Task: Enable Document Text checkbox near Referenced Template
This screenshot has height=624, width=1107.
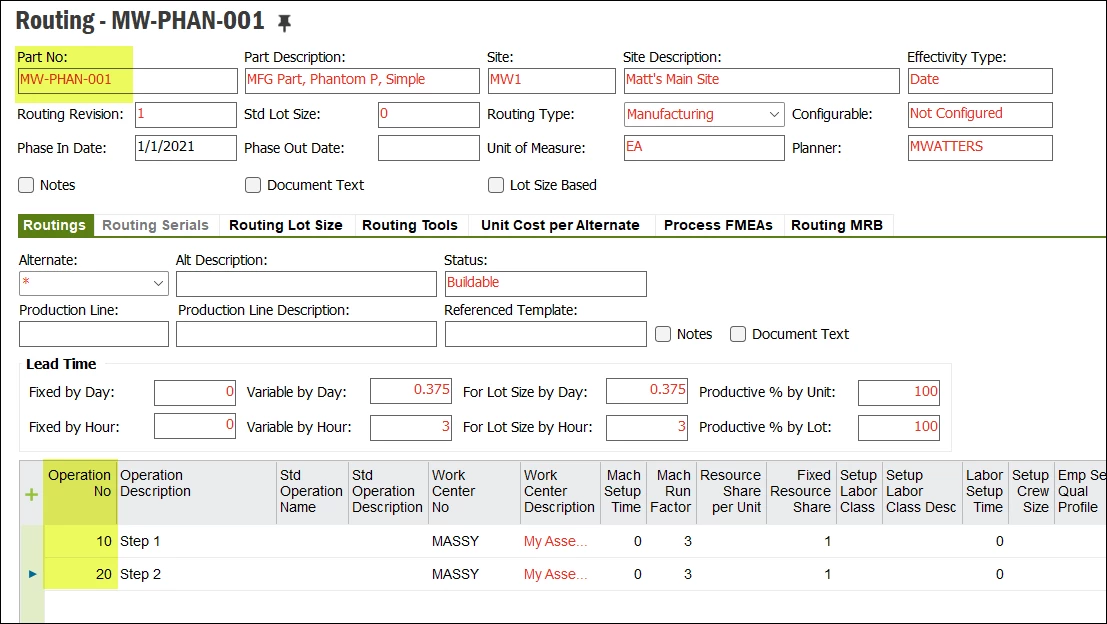Action: [738, 334]
